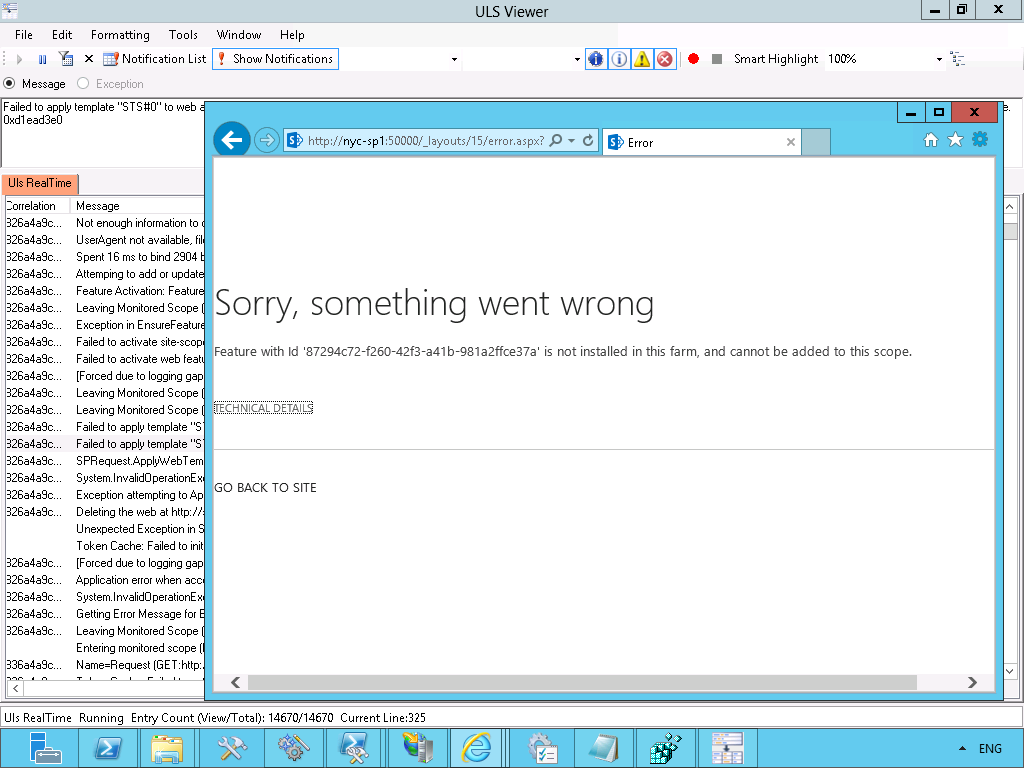Open File Explorer from the taskbar
The height and width of the screenshot is (768, 1024).
[x=167, y=748]
